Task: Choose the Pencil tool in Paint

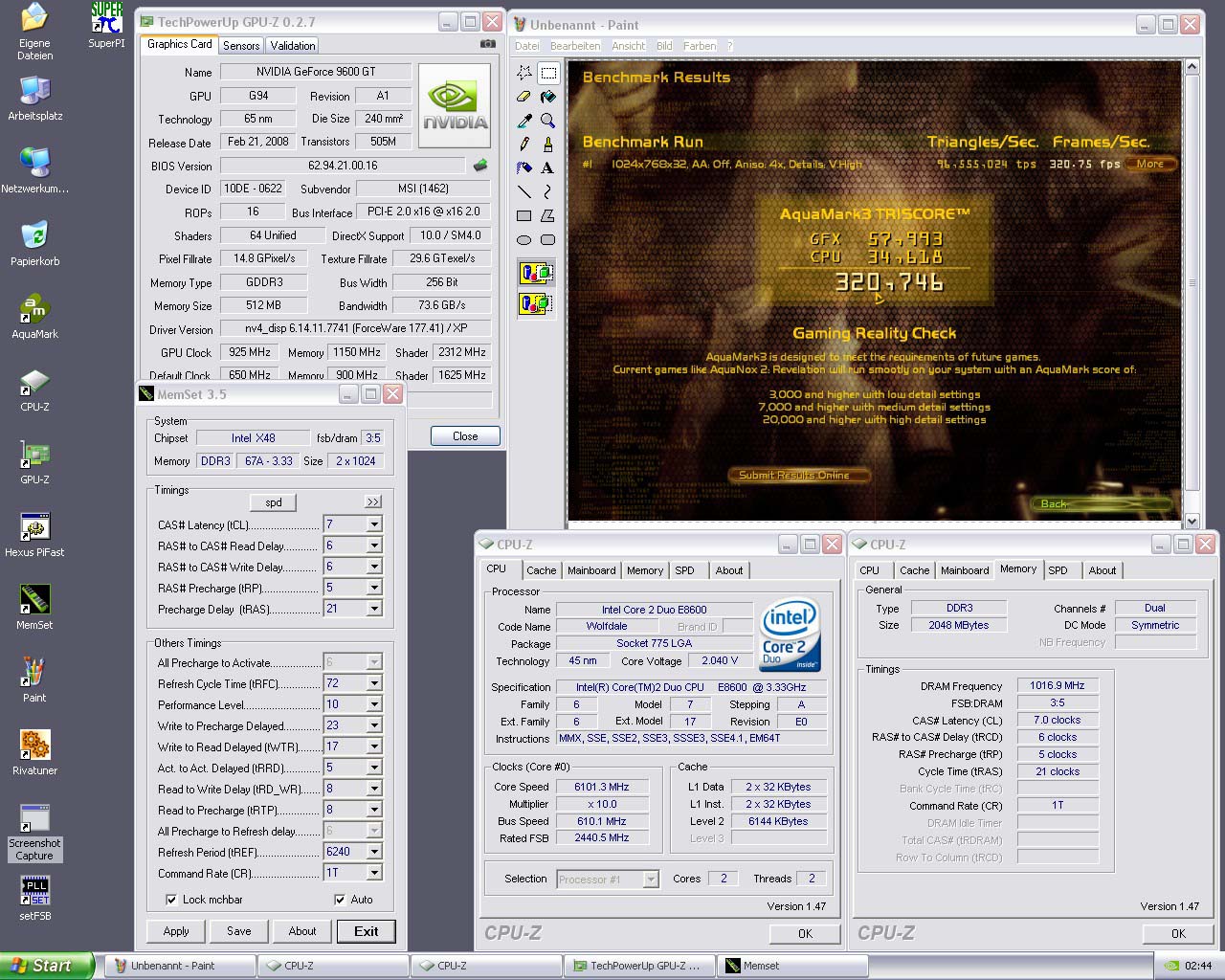Action: (524, 145)
